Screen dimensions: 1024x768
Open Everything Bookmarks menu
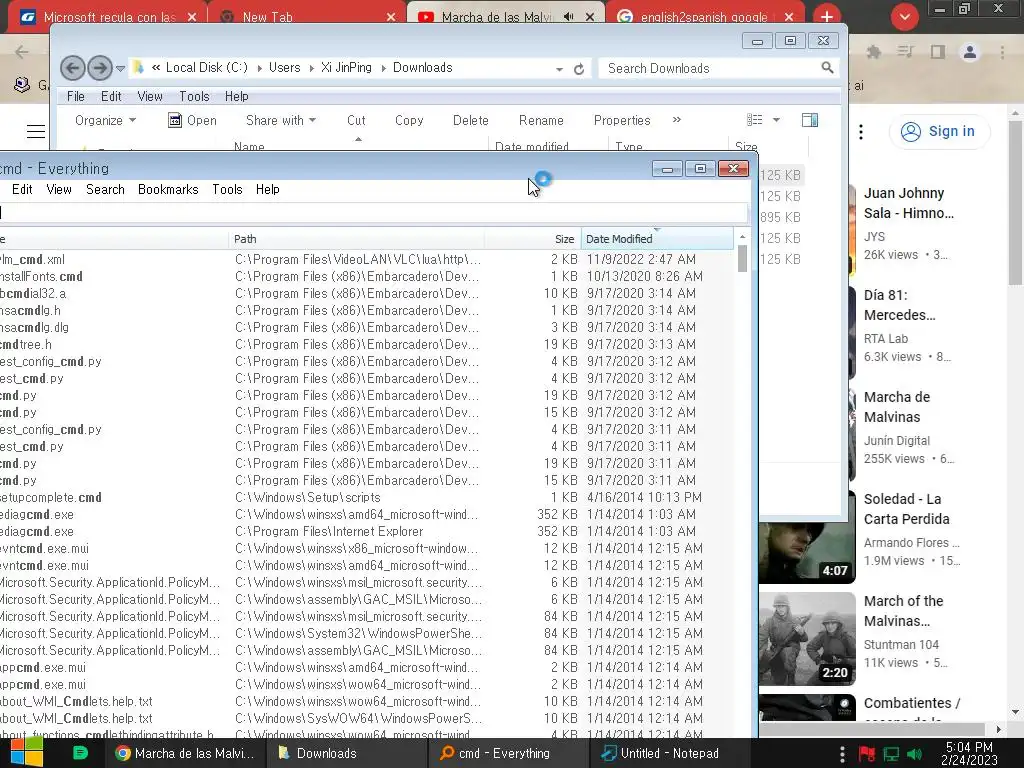168,189
